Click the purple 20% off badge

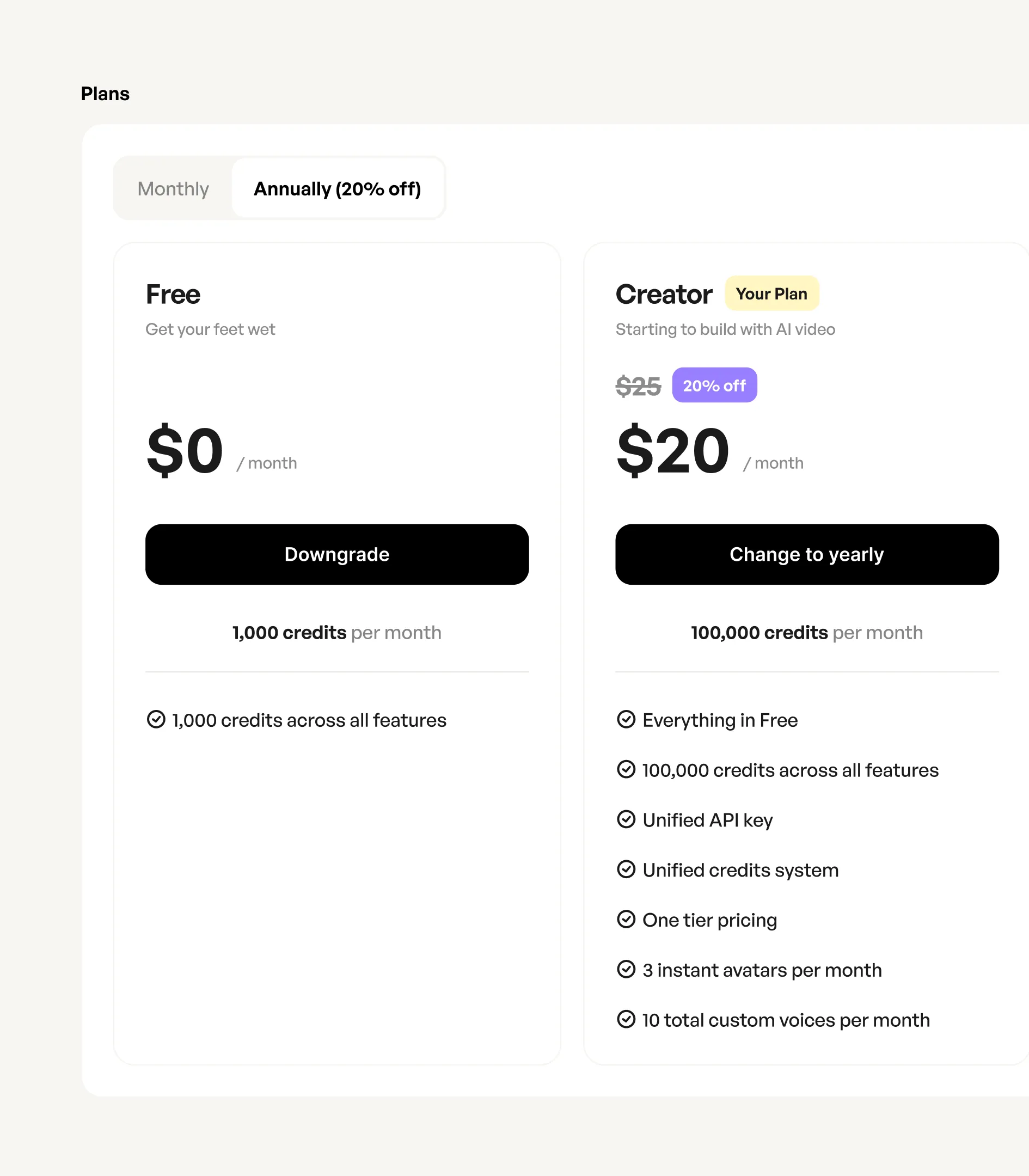tap(714, 385)
